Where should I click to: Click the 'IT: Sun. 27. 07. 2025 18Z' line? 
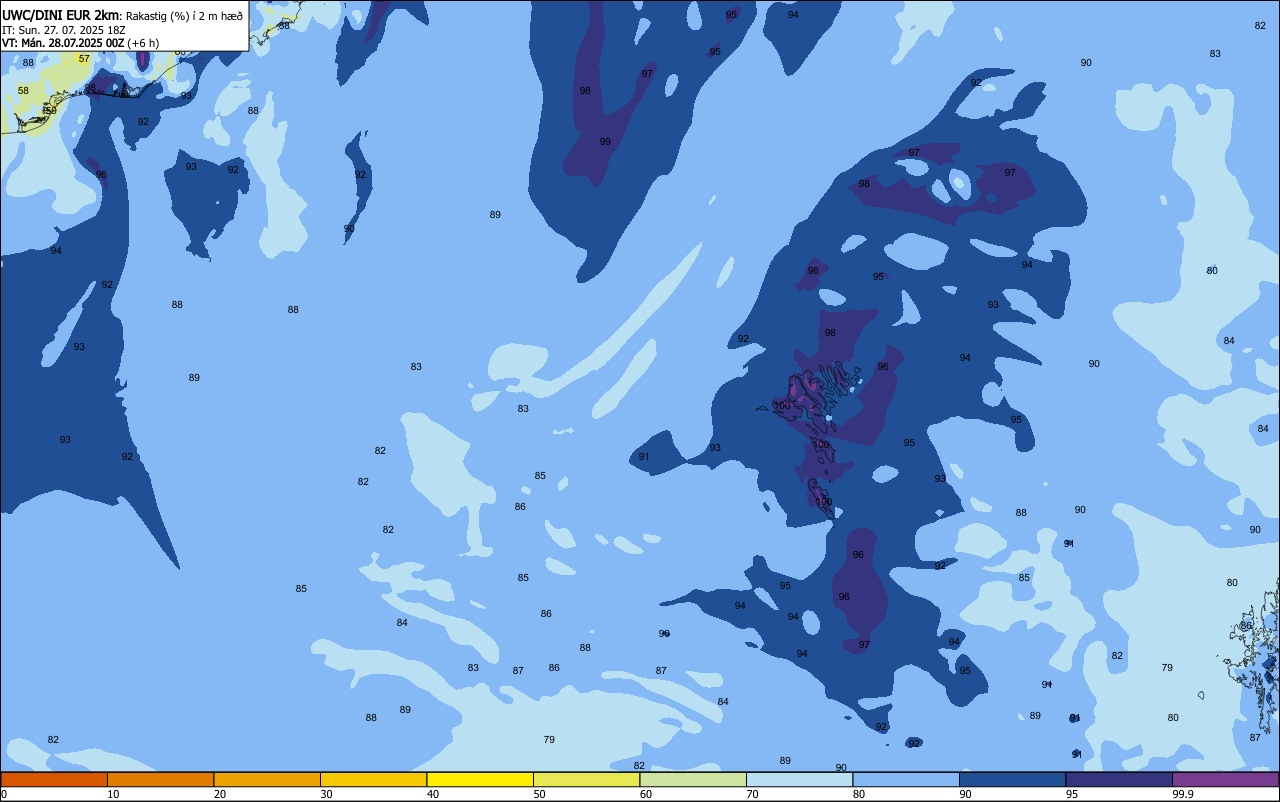[x=63, y=30]
